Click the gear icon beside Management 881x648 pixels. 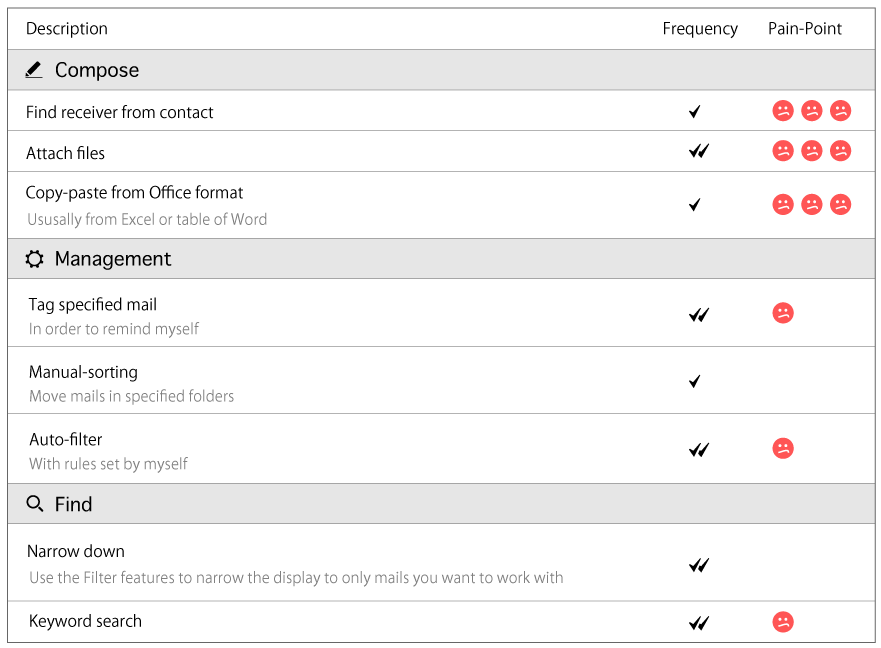pyautogui.click(x=34, y=259)
